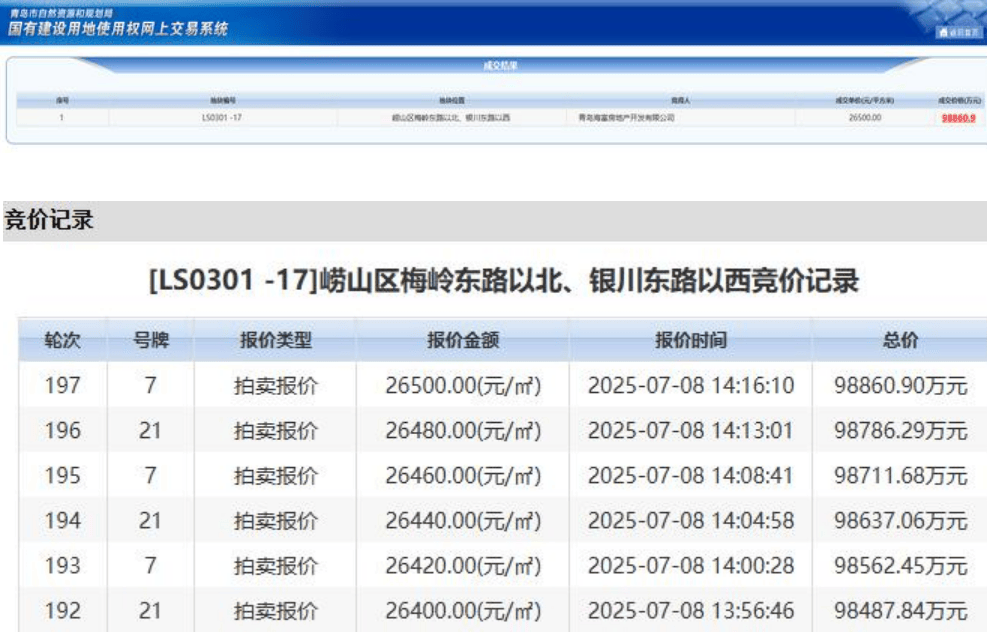This screenshot has width=987, height=633.
Task: Click paddle number 21 in round 194 row
Action: coord(150,521)
